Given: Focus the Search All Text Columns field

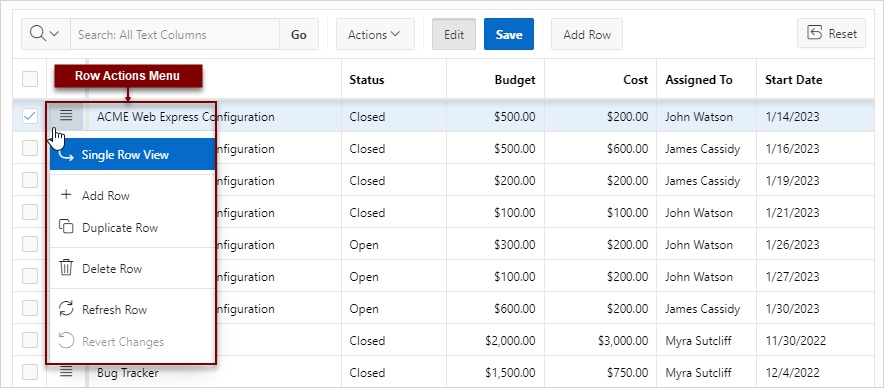Looking at the screenshot, I should pos(175,34).
